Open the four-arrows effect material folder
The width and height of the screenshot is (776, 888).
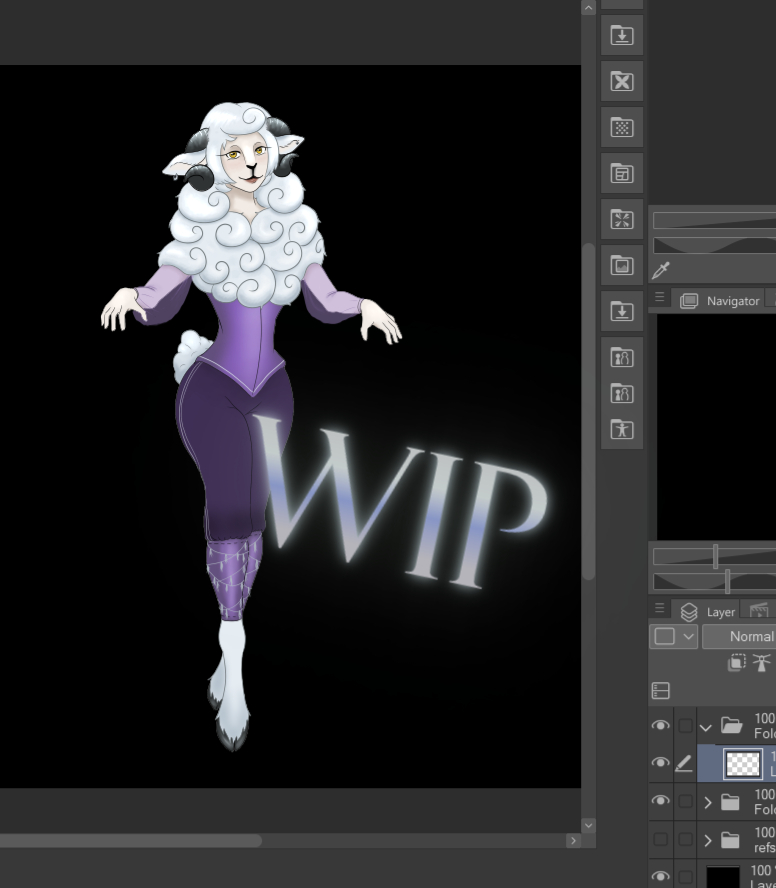click(622, 219)
